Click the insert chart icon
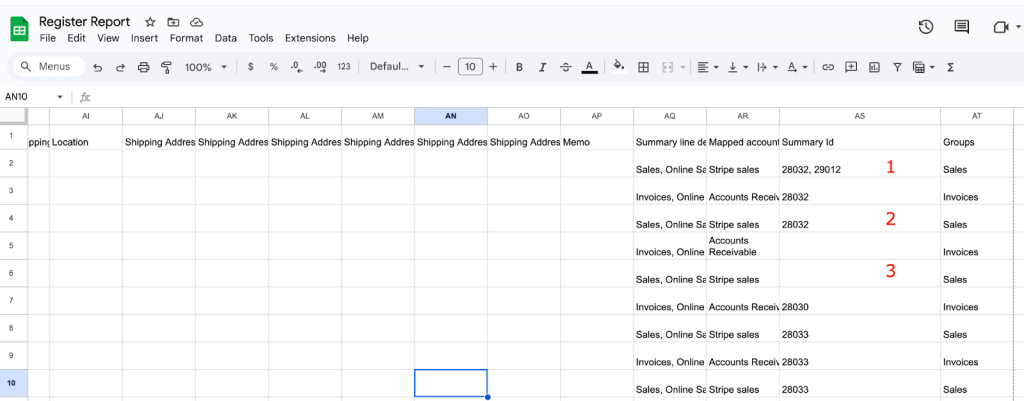1024x401 pixels. point(874,67)
